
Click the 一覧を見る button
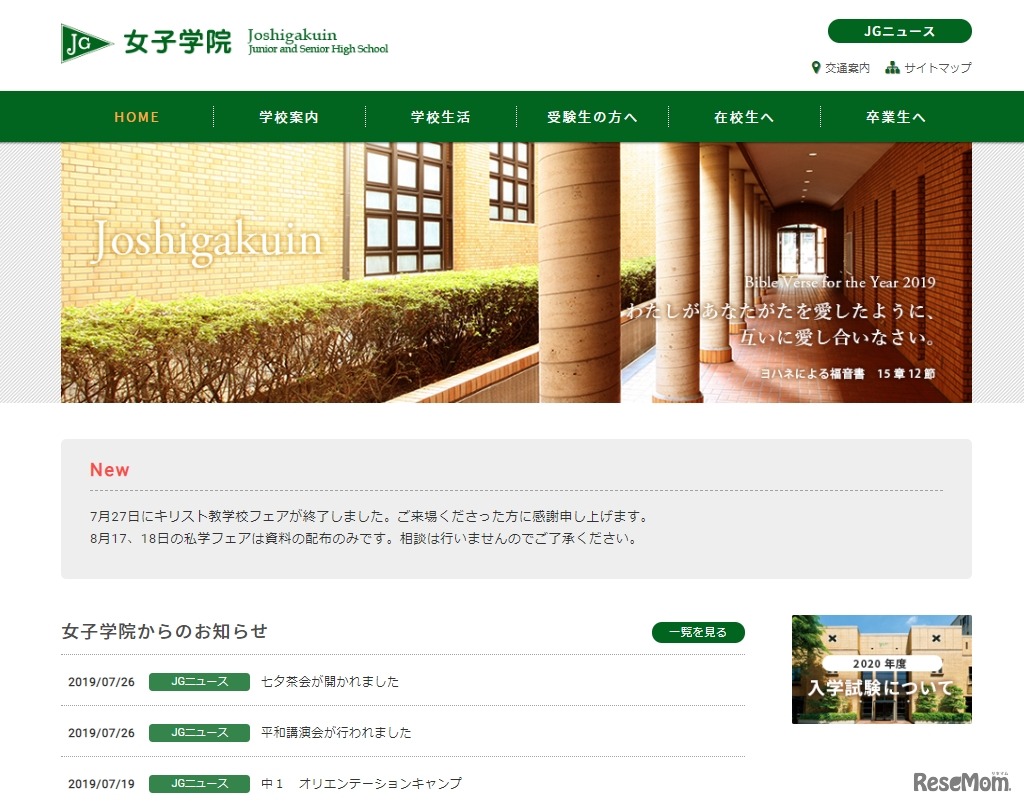(x=698, y=632)
